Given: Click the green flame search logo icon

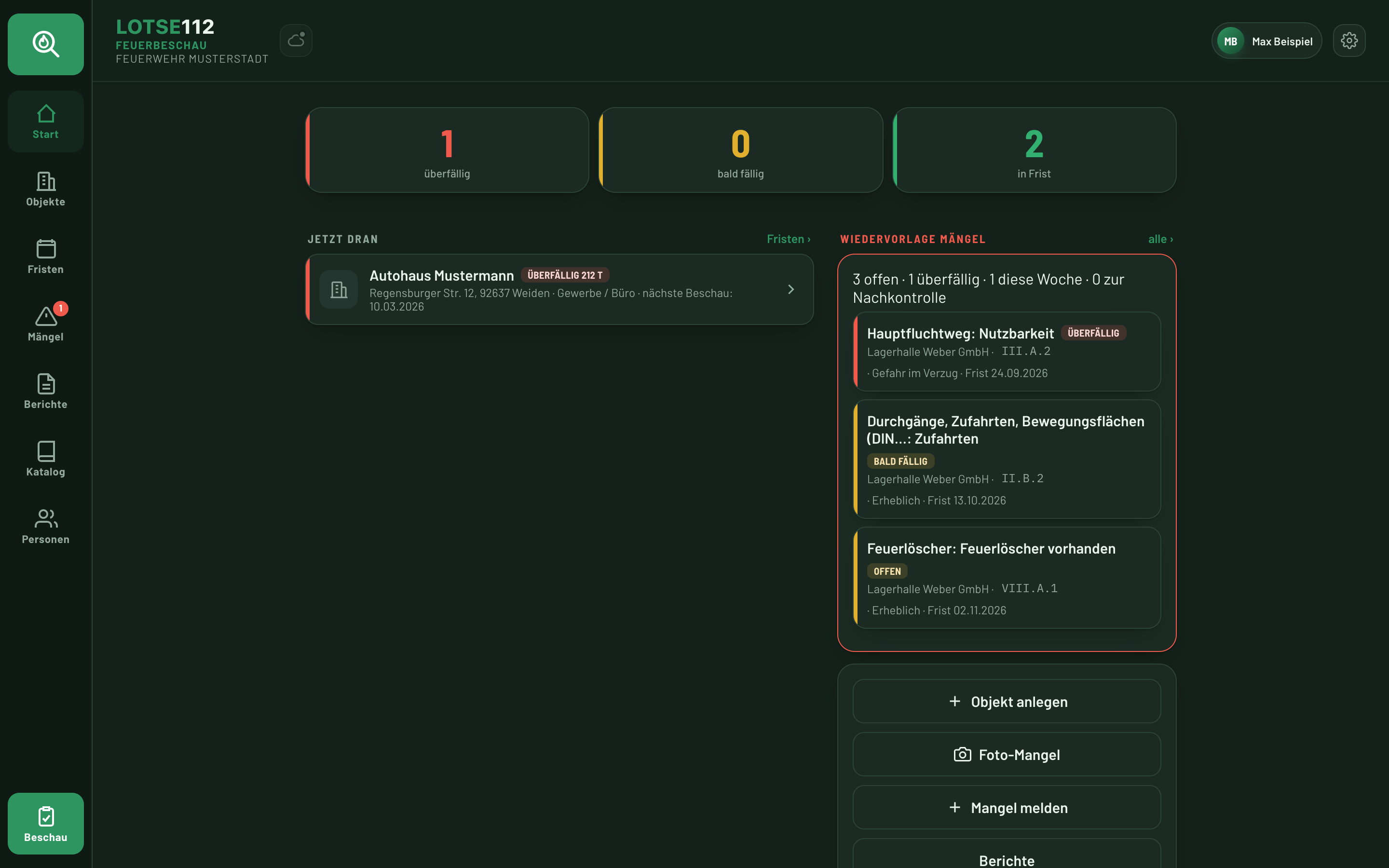Looking at the screenshot, I should click(45, 44).
